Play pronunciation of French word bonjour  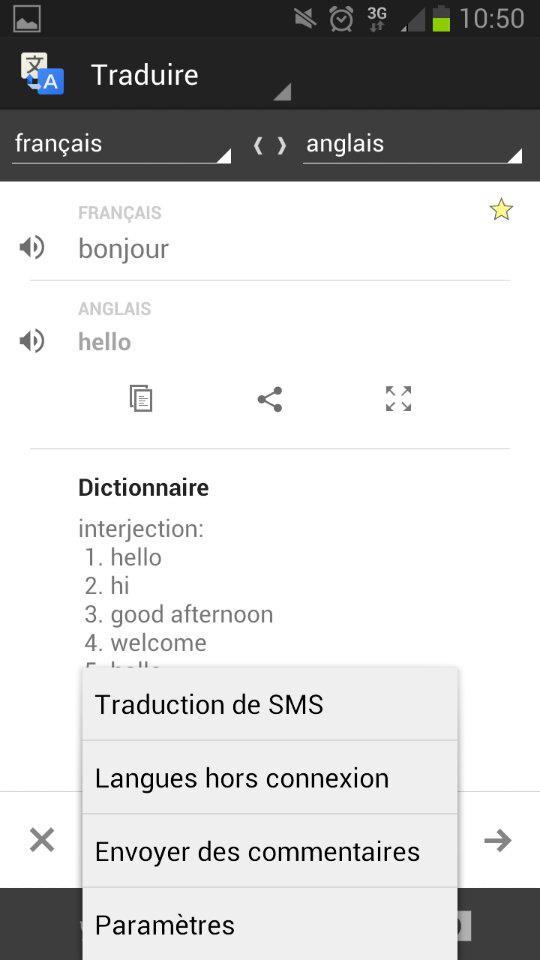(x=32, y=248)
